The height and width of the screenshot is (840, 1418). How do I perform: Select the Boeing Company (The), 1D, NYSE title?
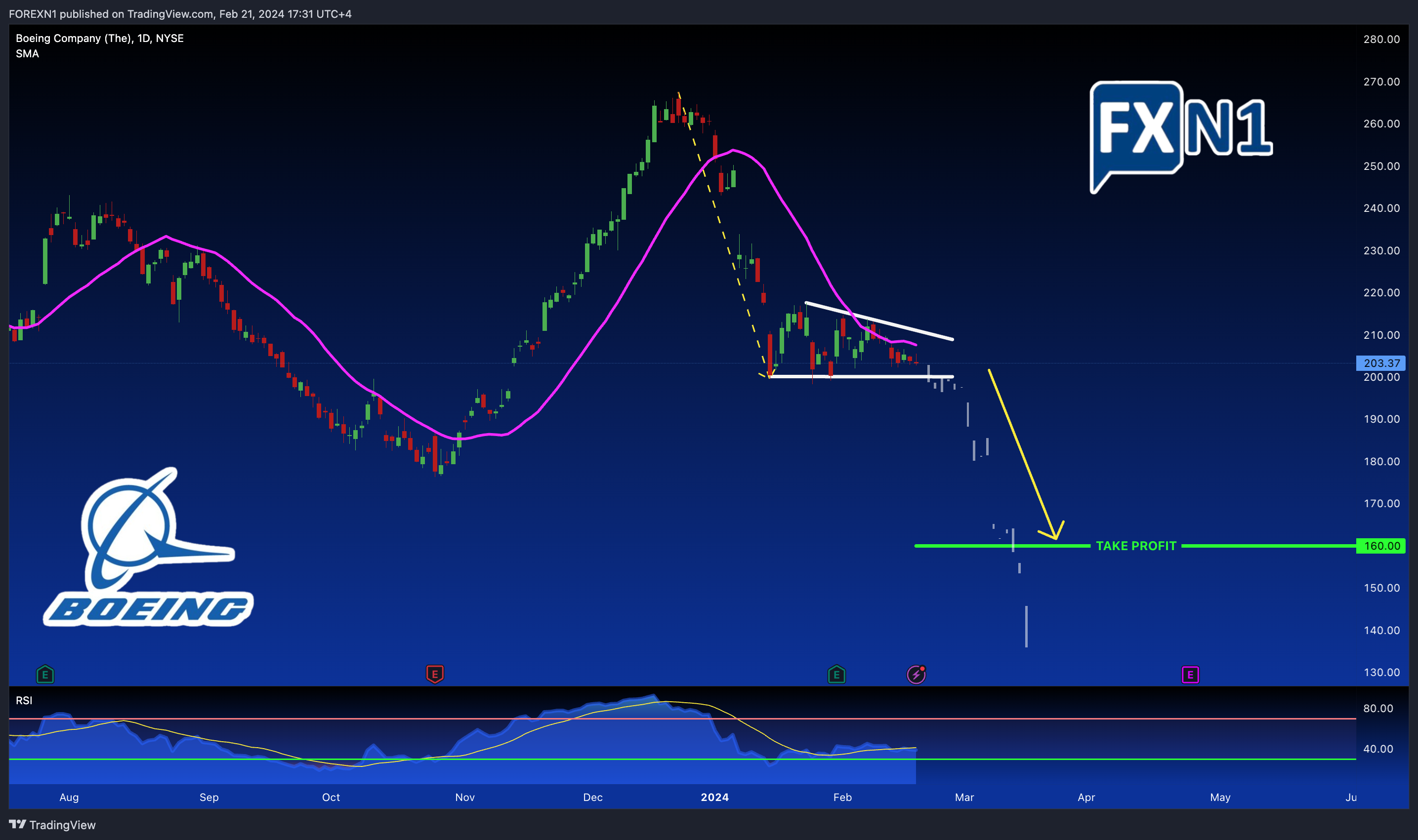tap(100, 38)
